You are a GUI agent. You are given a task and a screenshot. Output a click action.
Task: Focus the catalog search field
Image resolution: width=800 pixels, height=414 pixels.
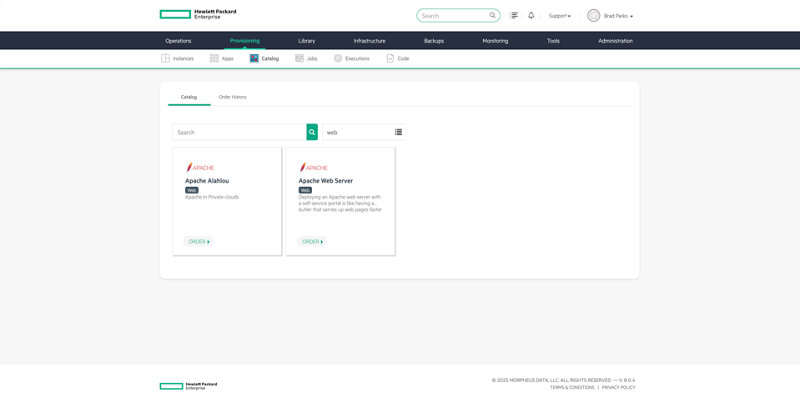(239, 132)
